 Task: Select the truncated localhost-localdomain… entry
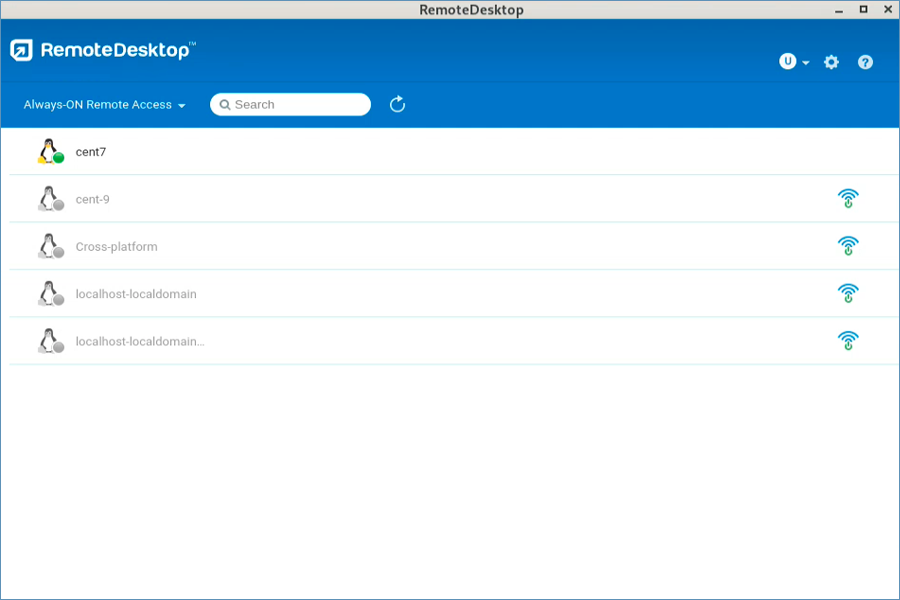pyautogui.click(x=140, y=341)
